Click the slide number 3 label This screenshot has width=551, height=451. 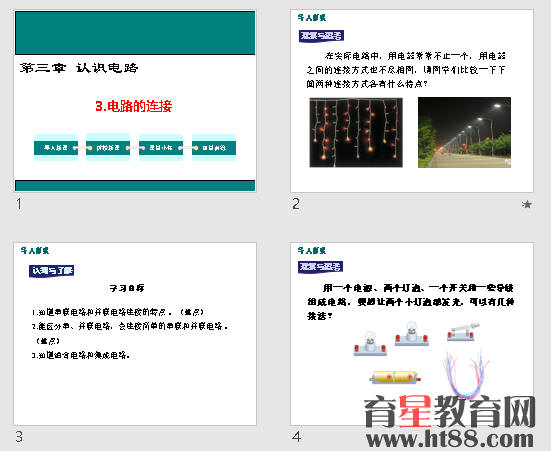[x=19, y=437]
